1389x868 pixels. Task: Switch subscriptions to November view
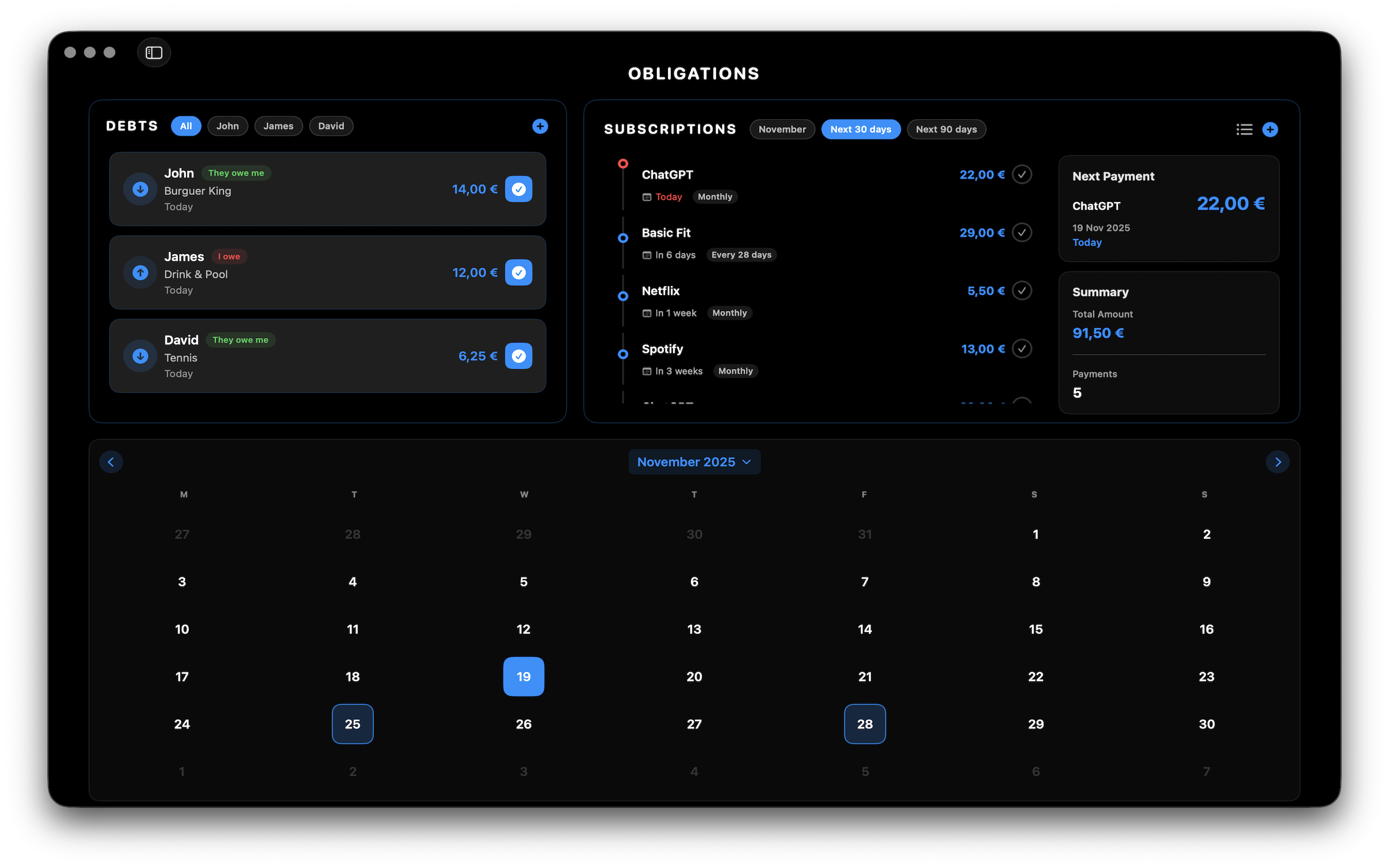point(782,129)
